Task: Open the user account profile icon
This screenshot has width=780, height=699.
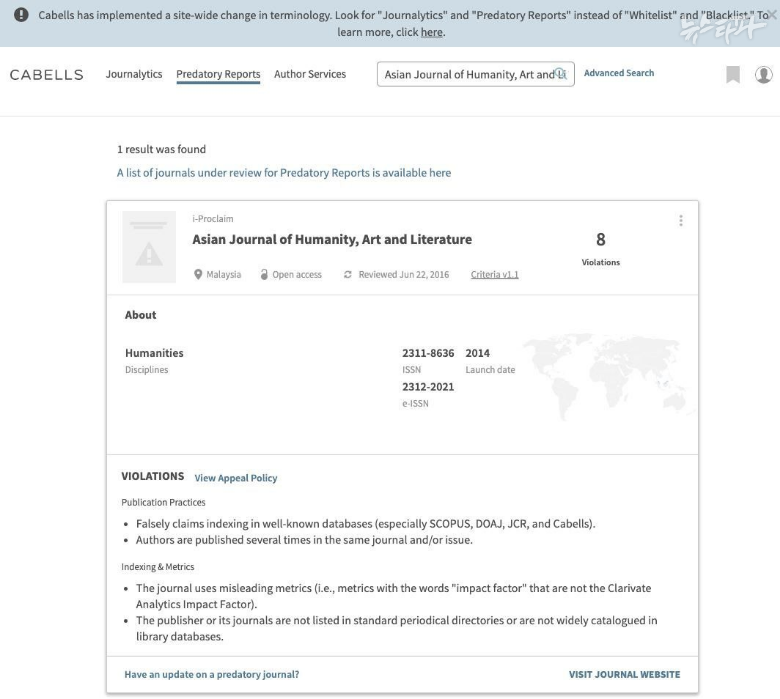Action: click(x=764, y=75)
